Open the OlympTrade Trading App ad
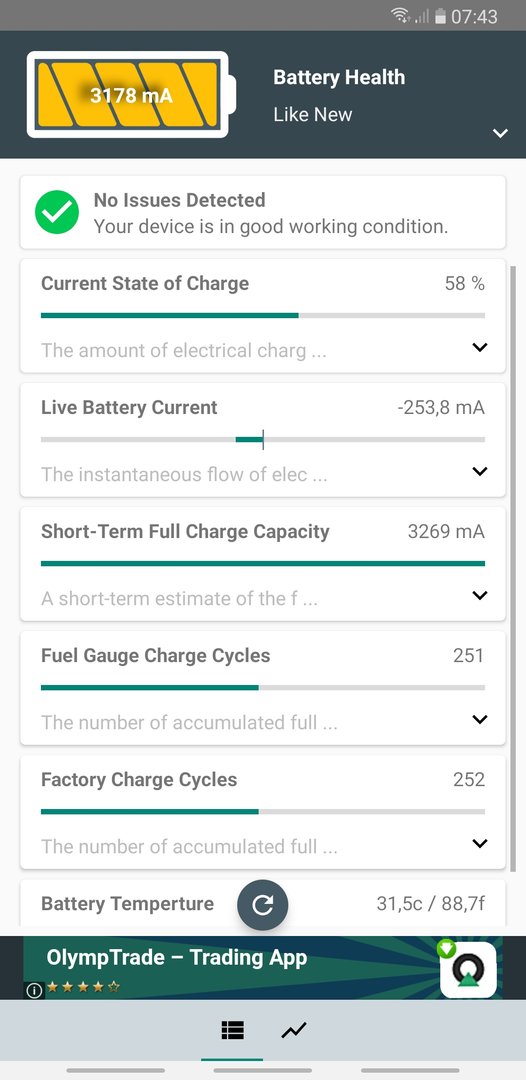This screenshot has width=526, height=1080. 263,968
